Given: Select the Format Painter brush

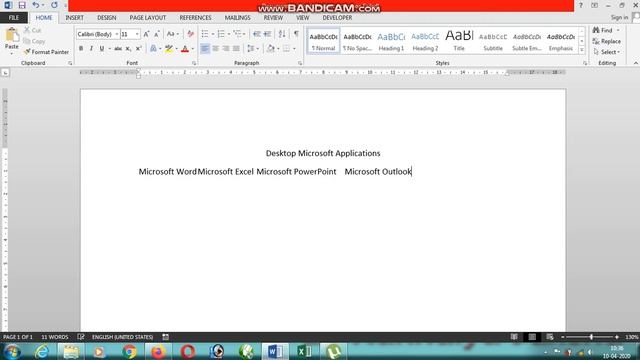Looking at the screenshot, I should pos(46,52).
